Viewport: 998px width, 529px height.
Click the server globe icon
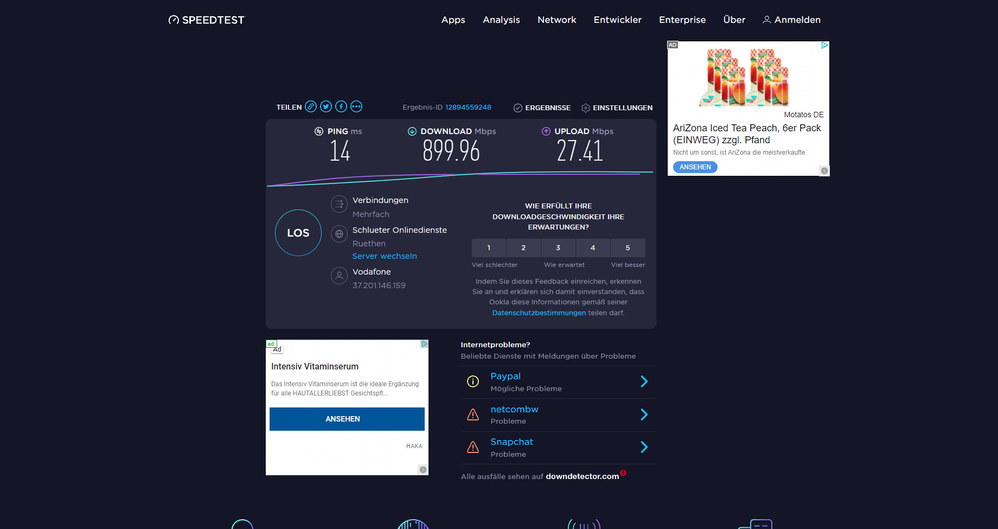pos(339,234)
